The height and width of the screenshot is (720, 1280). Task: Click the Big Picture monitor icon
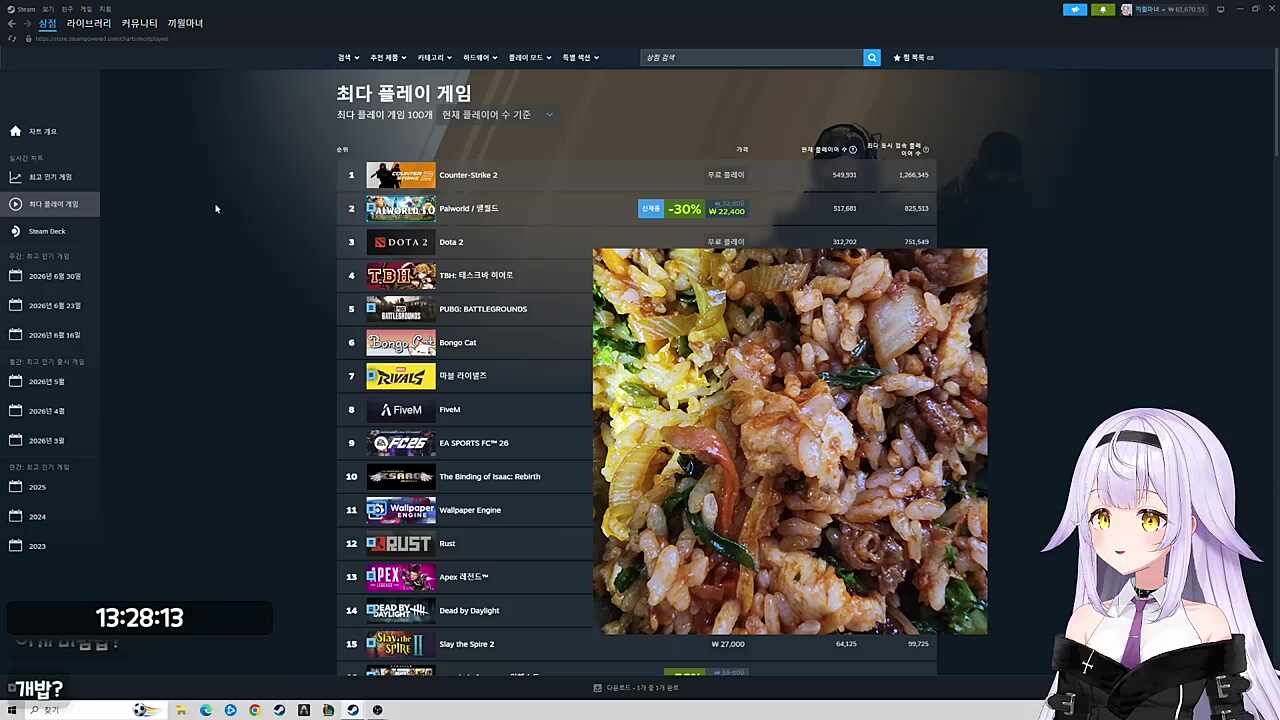[1220, 9]
